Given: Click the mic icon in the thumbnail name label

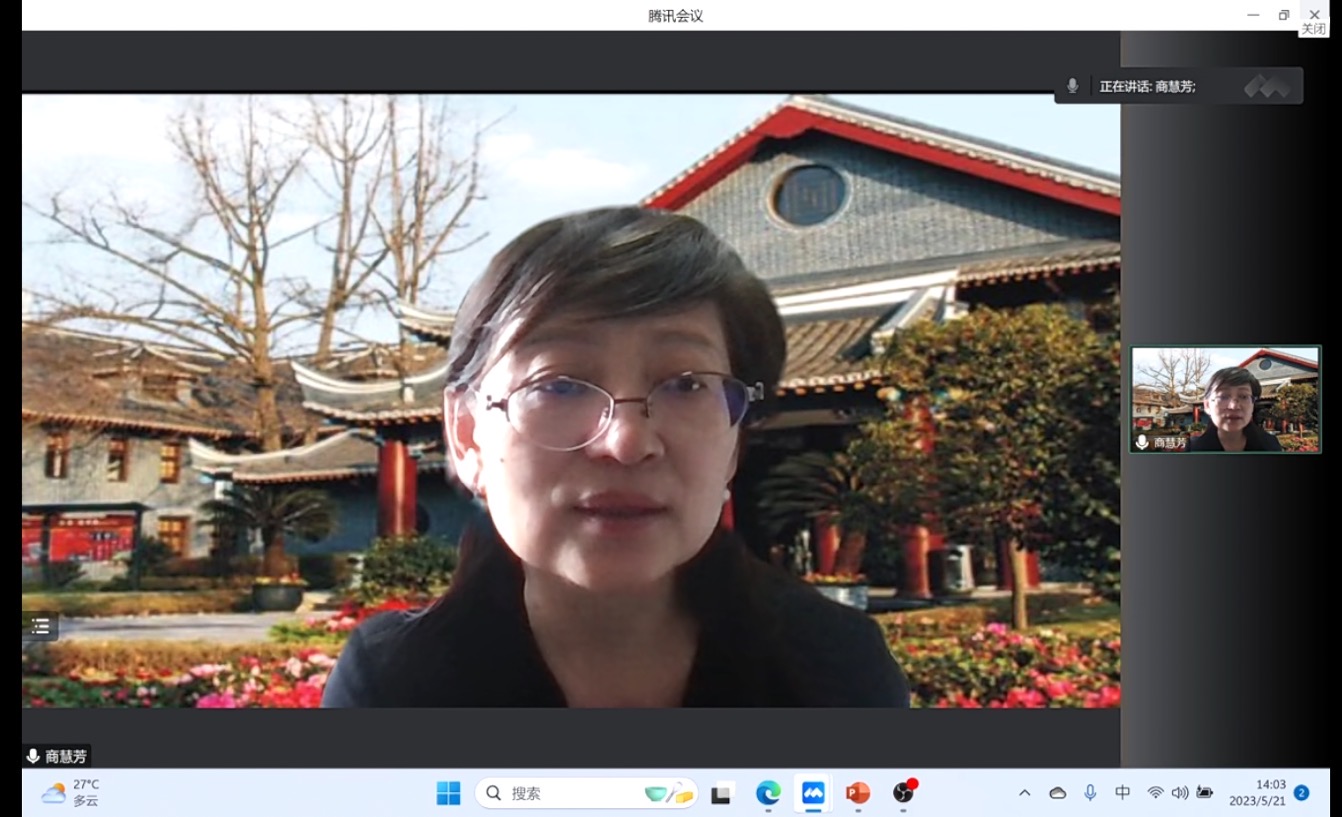Looking at the screenshot, I should (1143, 442).
